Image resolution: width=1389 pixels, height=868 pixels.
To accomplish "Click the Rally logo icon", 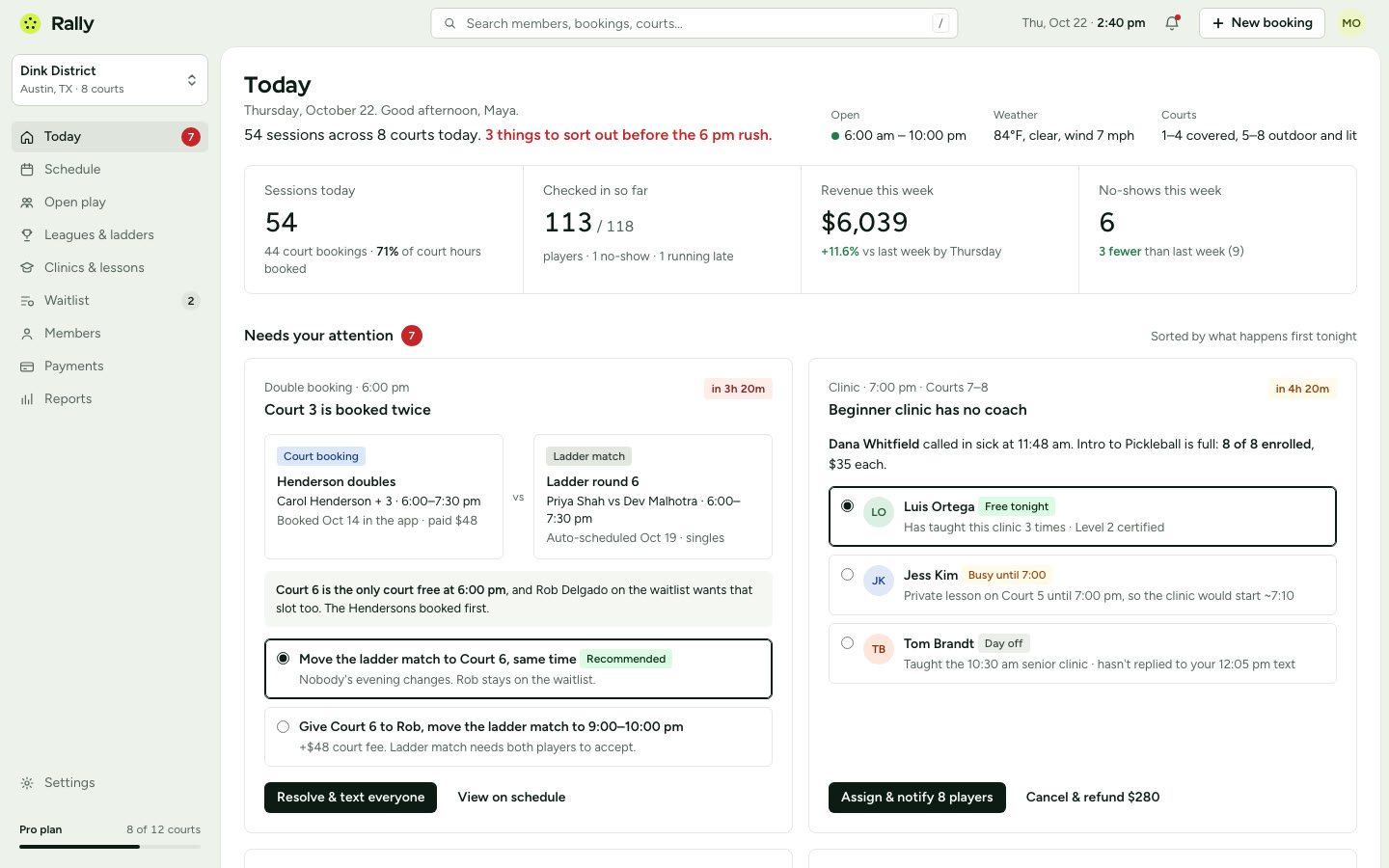I will [x=31, y=23].
